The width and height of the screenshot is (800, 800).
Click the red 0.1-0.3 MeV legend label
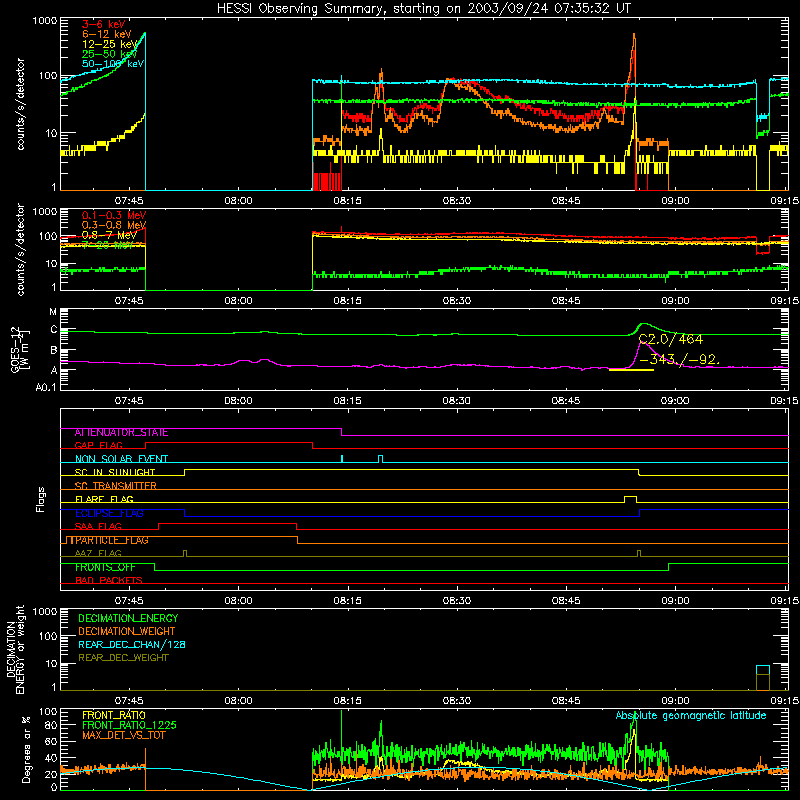[x=114, y=215]
